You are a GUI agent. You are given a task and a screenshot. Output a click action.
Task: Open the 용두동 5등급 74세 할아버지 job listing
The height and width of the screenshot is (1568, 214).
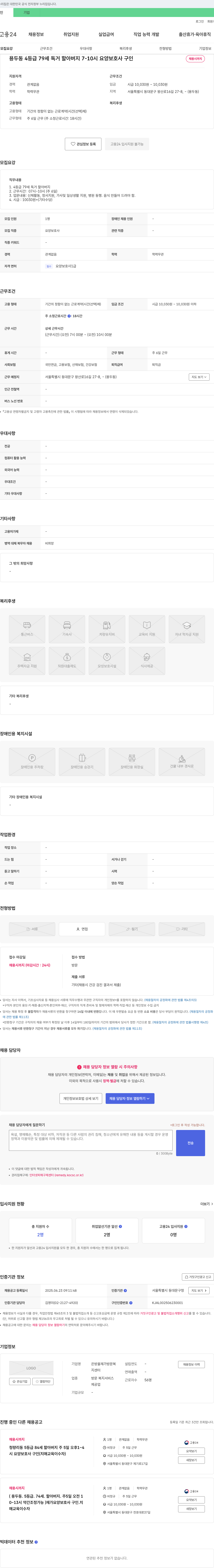click(46, 1502)
